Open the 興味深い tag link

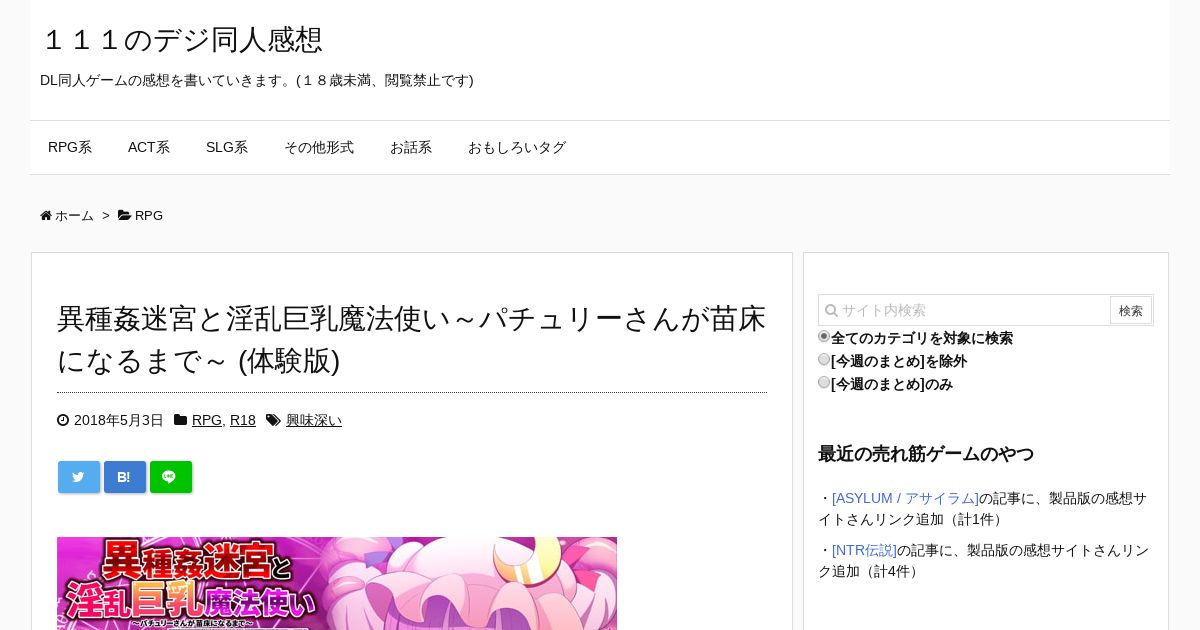pos(314,421)
